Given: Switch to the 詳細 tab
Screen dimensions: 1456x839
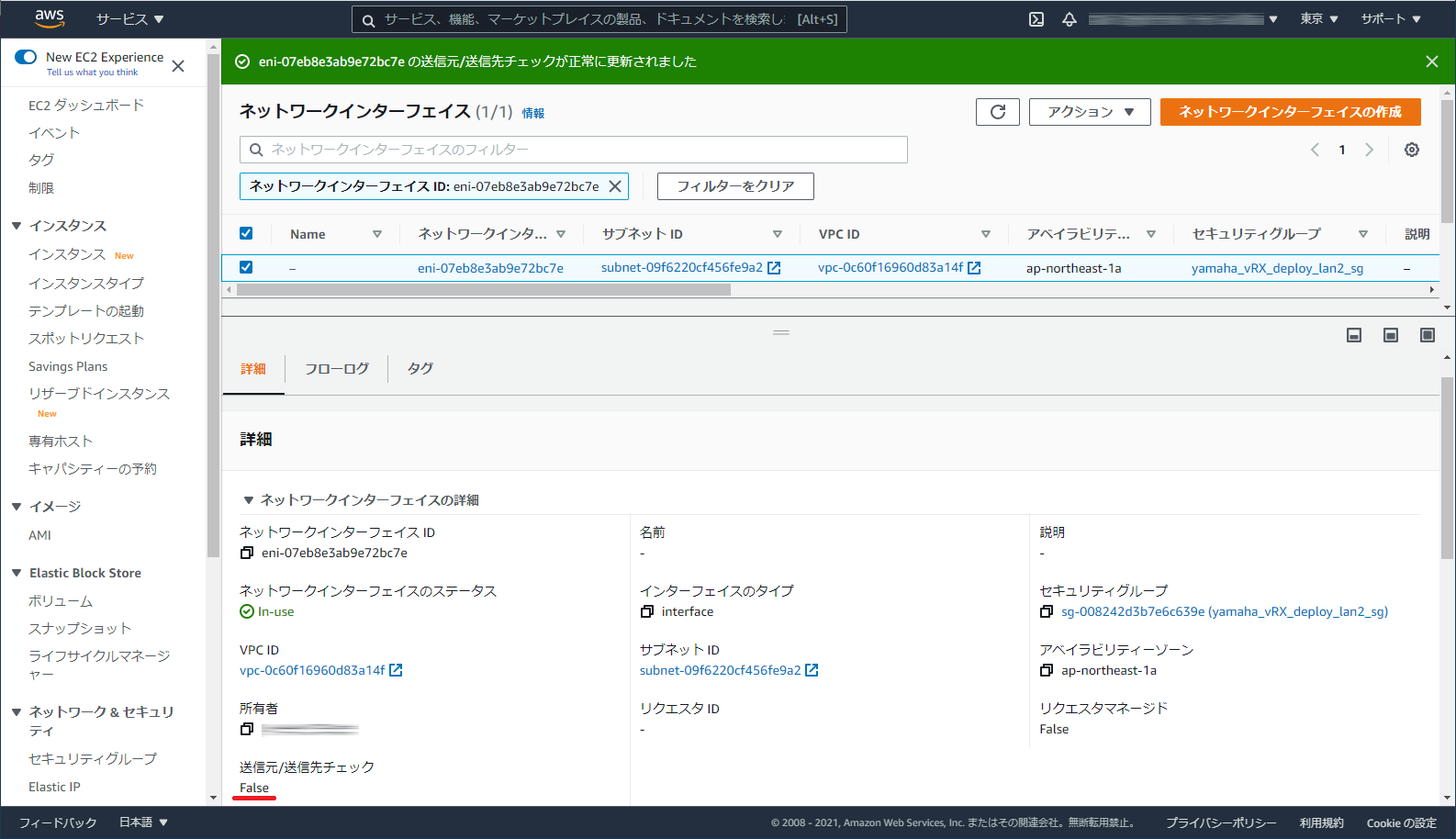Looking at the screenshot, I should tap(253, 369).
